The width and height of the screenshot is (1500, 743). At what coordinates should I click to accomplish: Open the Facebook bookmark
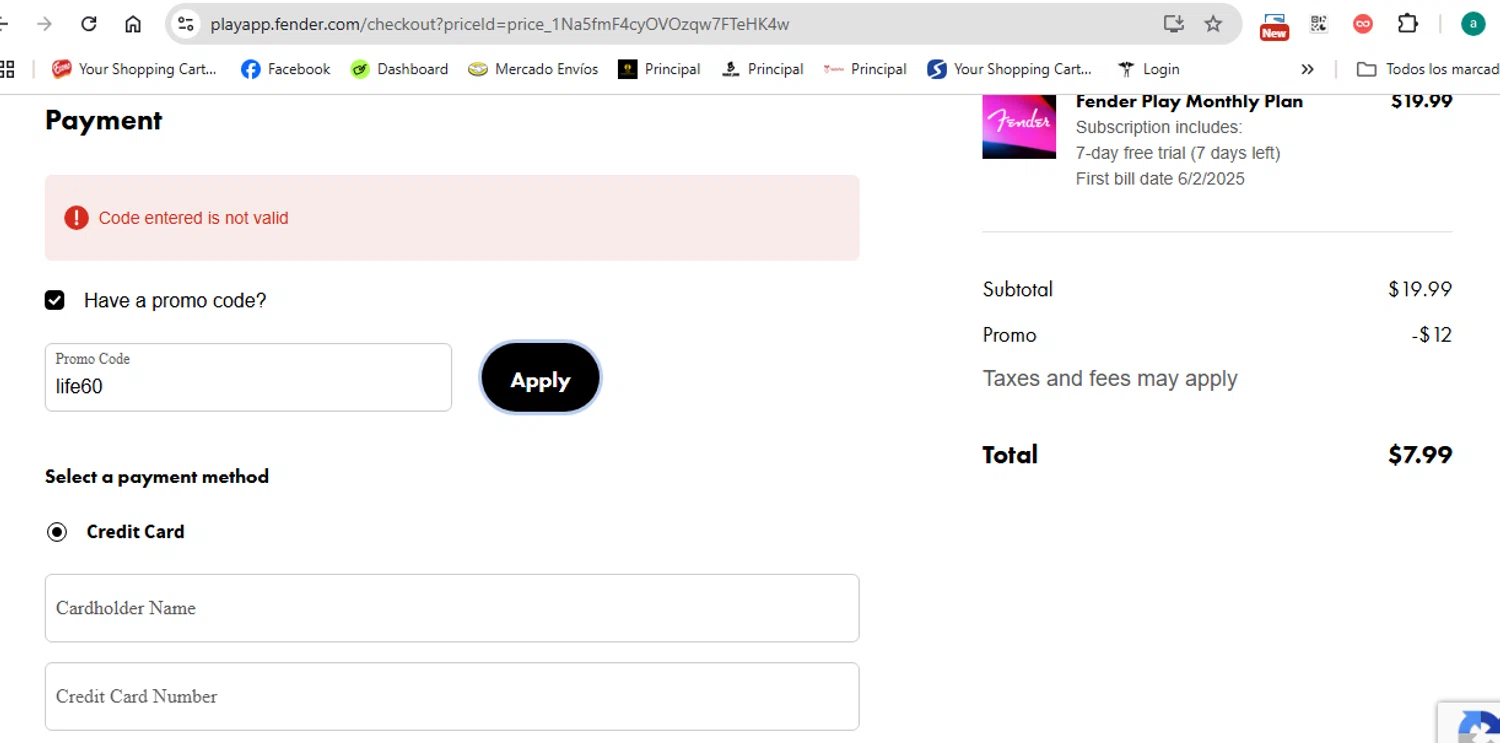pyautogui.click(x=286, y=69)
